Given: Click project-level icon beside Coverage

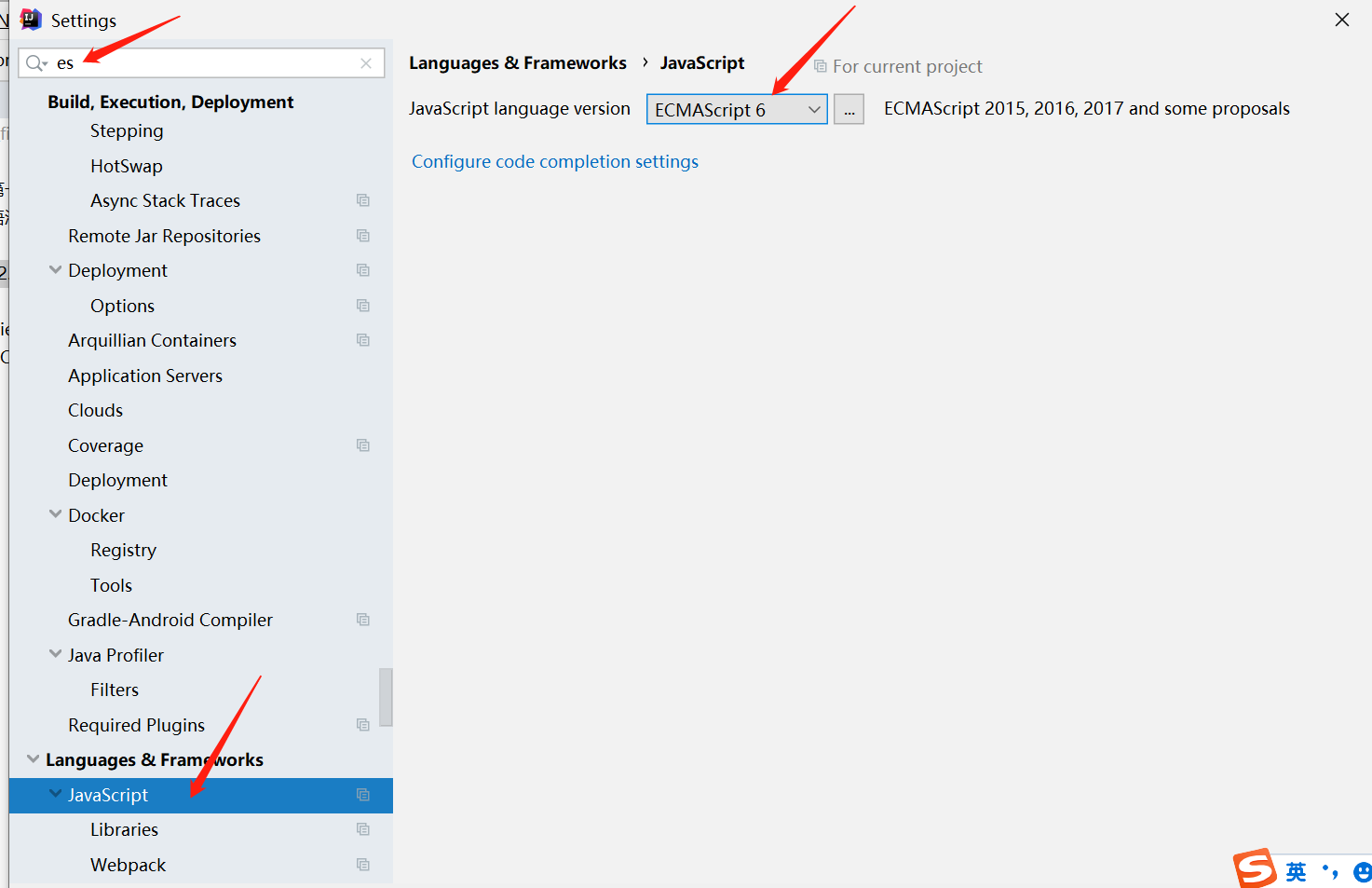Looking at the screenshot, I should 363,445.
